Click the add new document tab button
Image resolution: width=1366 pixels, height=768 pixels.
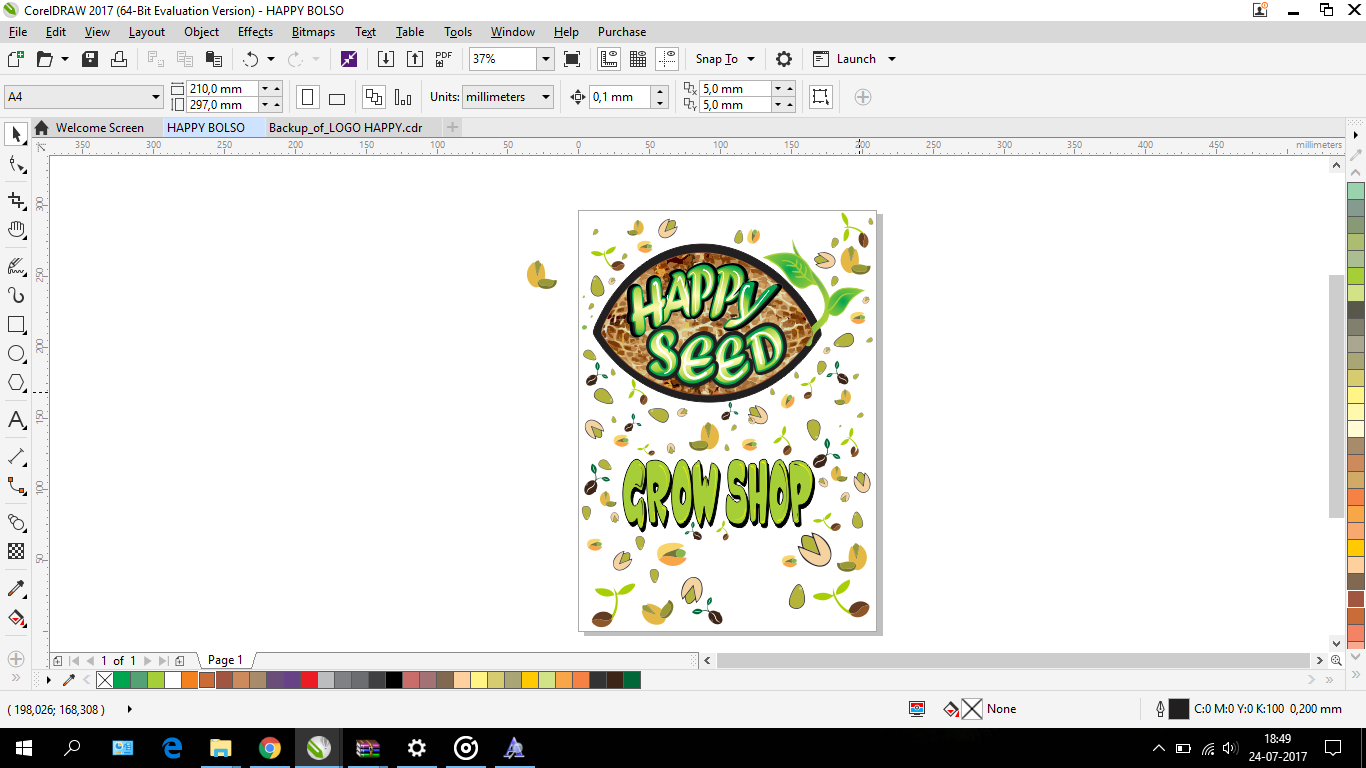tap(452, 127)
